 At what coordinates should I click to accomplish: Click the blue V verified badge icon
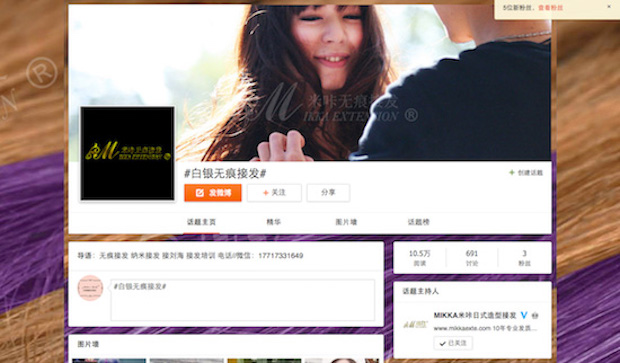point(524,315)
